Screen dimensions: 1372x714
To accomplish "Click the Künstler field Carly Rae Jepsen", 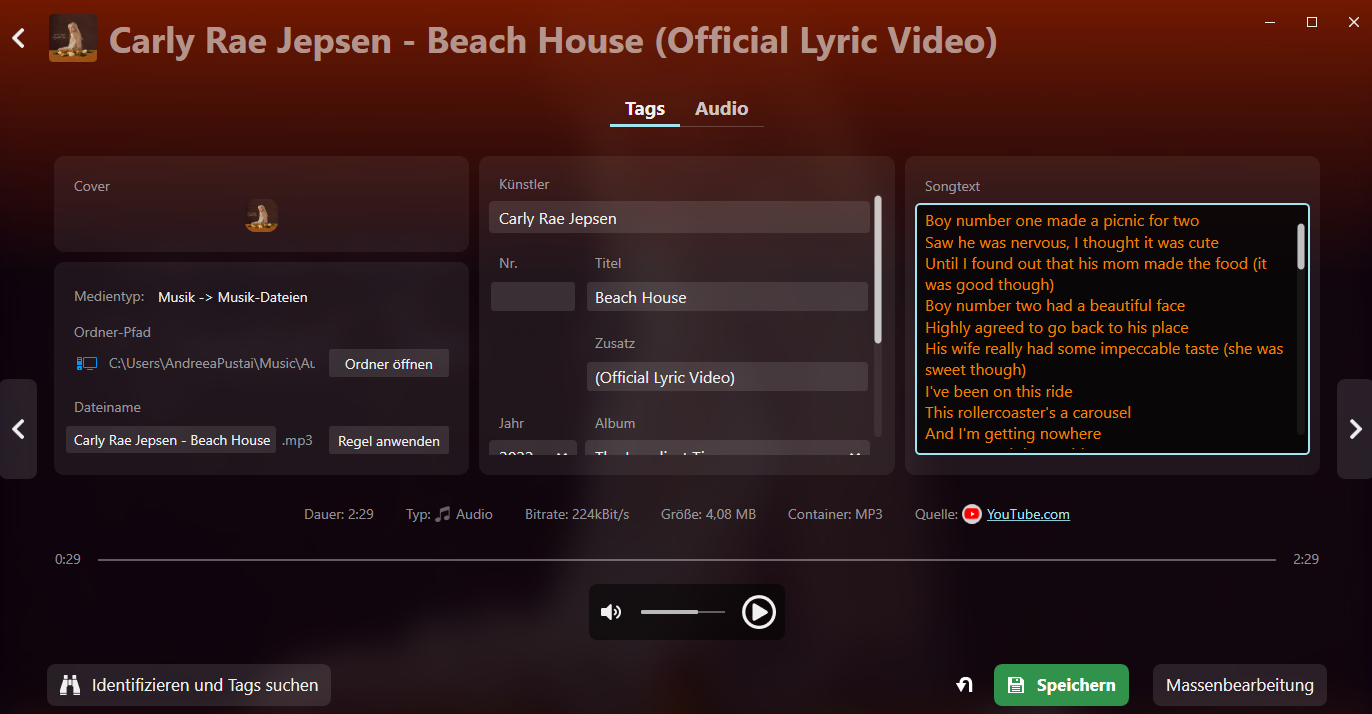I will (679, 218).
